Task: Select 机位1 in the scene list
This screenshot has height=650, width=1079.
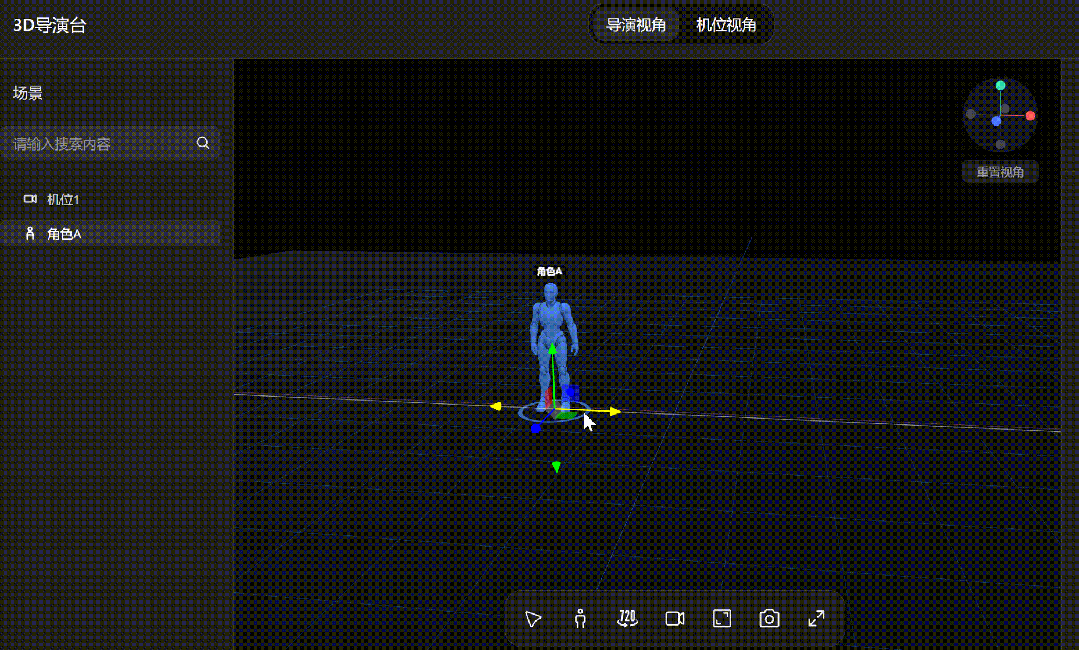Action: point(110,199)
